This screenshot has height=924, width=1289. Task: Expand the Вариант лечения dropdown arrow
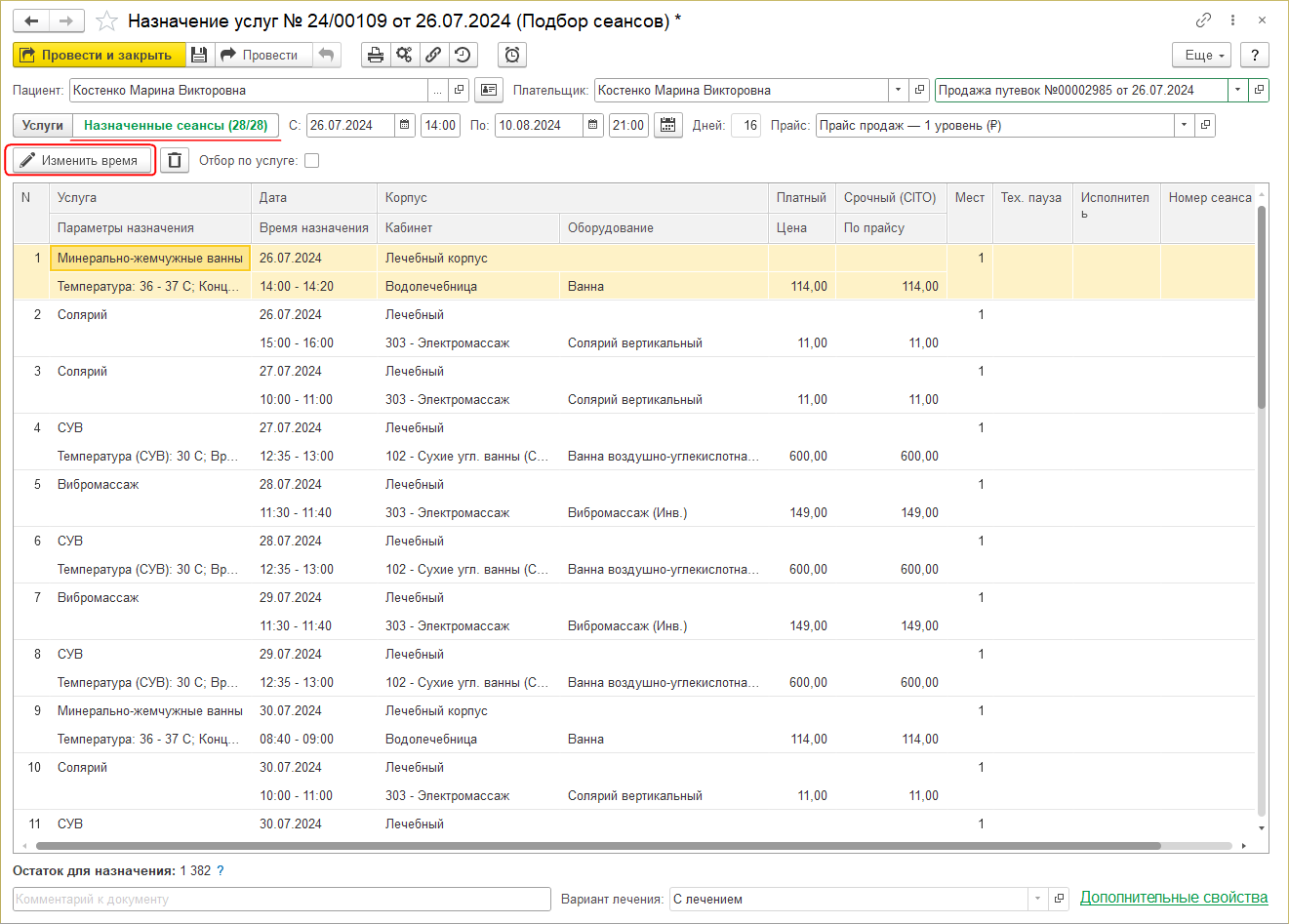pos(1038,899)
